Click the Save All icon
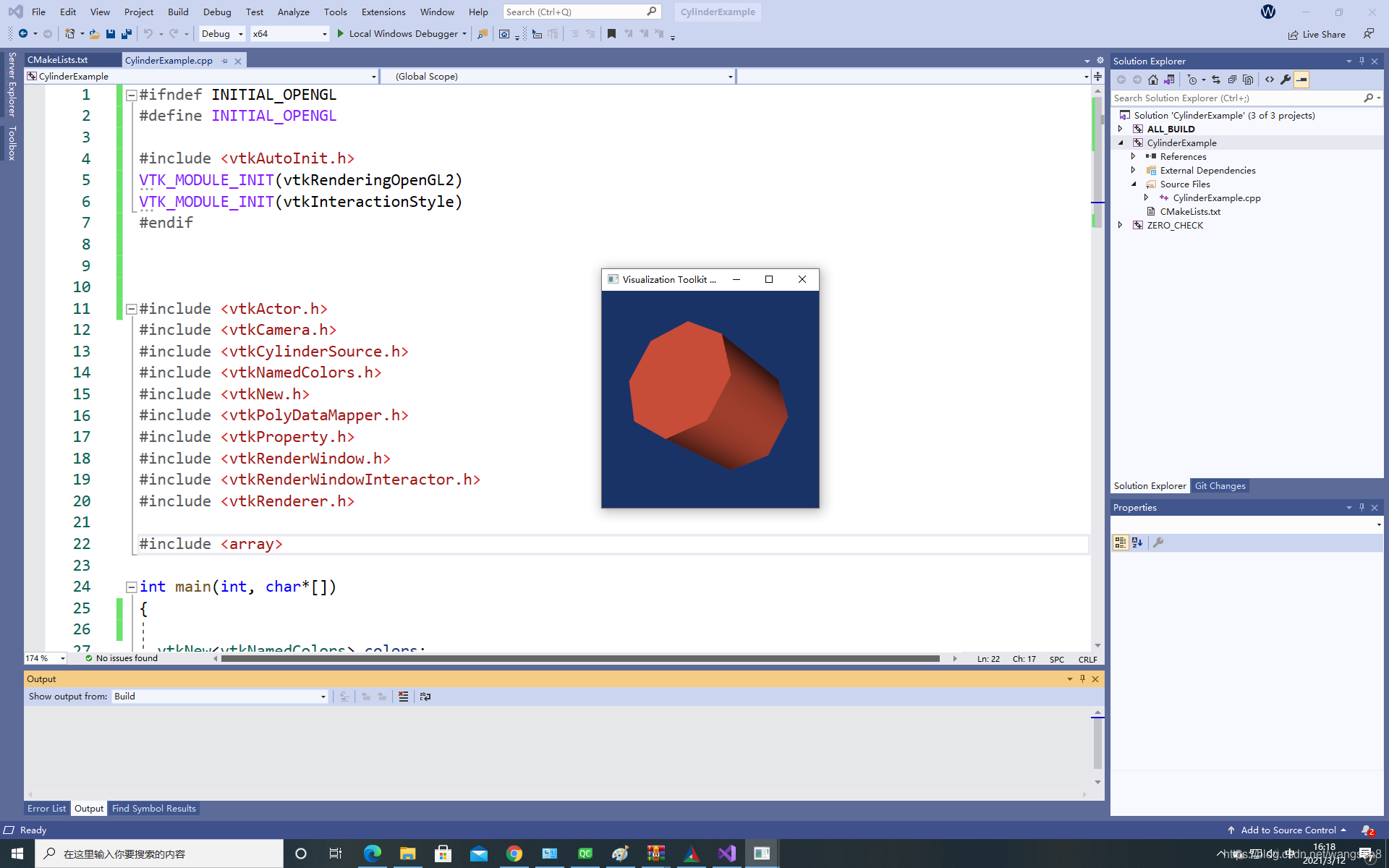This screenshot has height=868, width=1389. (x=127, y=34)
